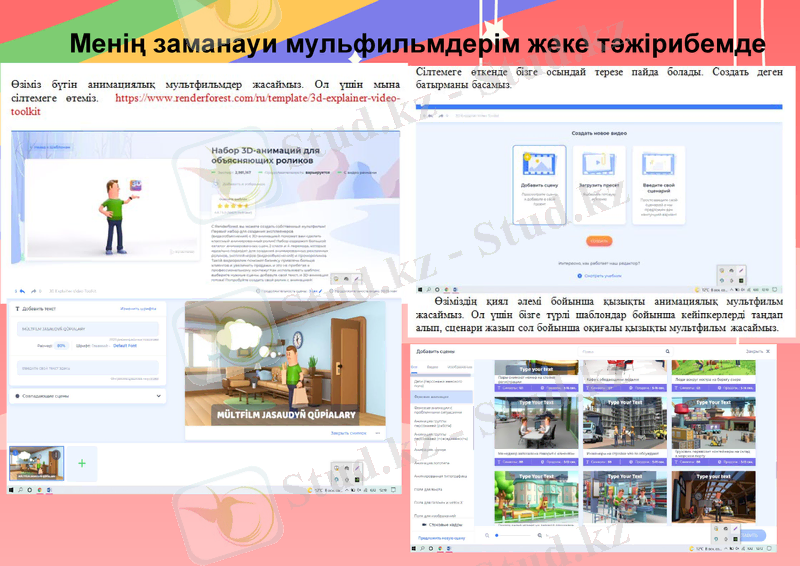The width and height of the screenshot is (800, 566).
Task: Click Закрыть снимок under the preview
Action: point(348,433)
